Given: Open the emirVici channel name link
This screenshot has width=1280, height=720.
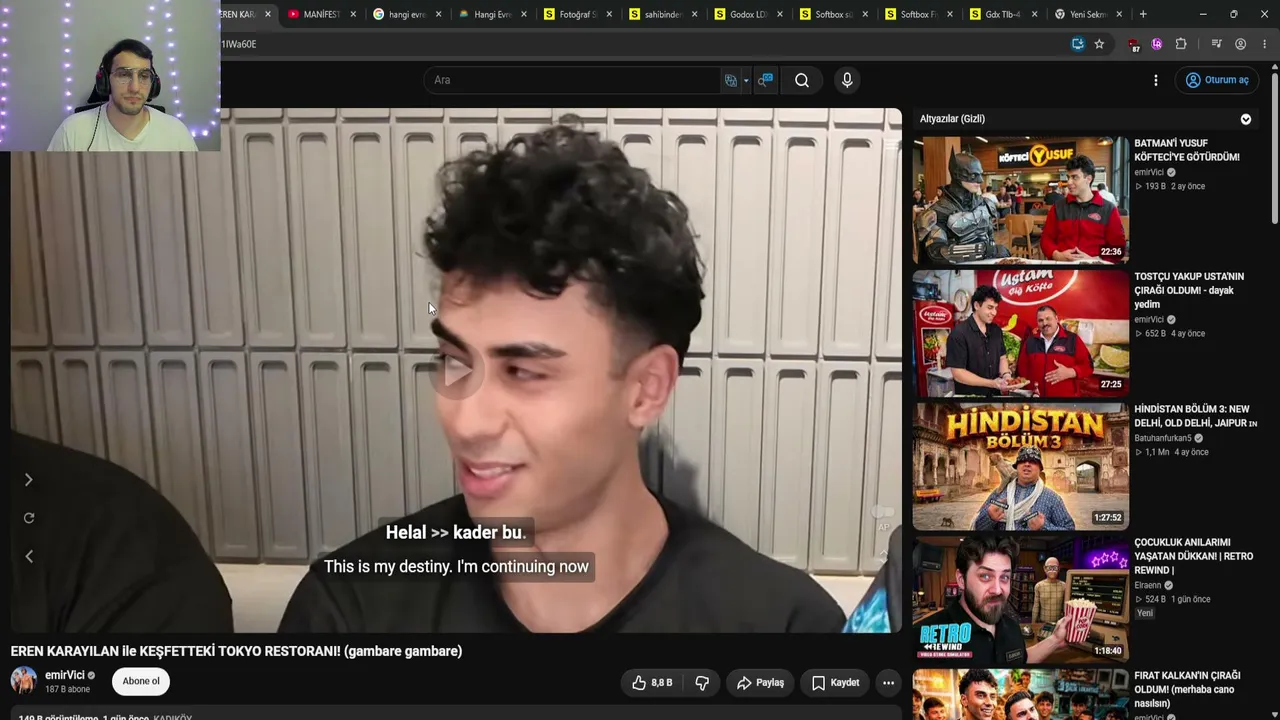Looking at the screenshot, I should (x=65, y=675).
